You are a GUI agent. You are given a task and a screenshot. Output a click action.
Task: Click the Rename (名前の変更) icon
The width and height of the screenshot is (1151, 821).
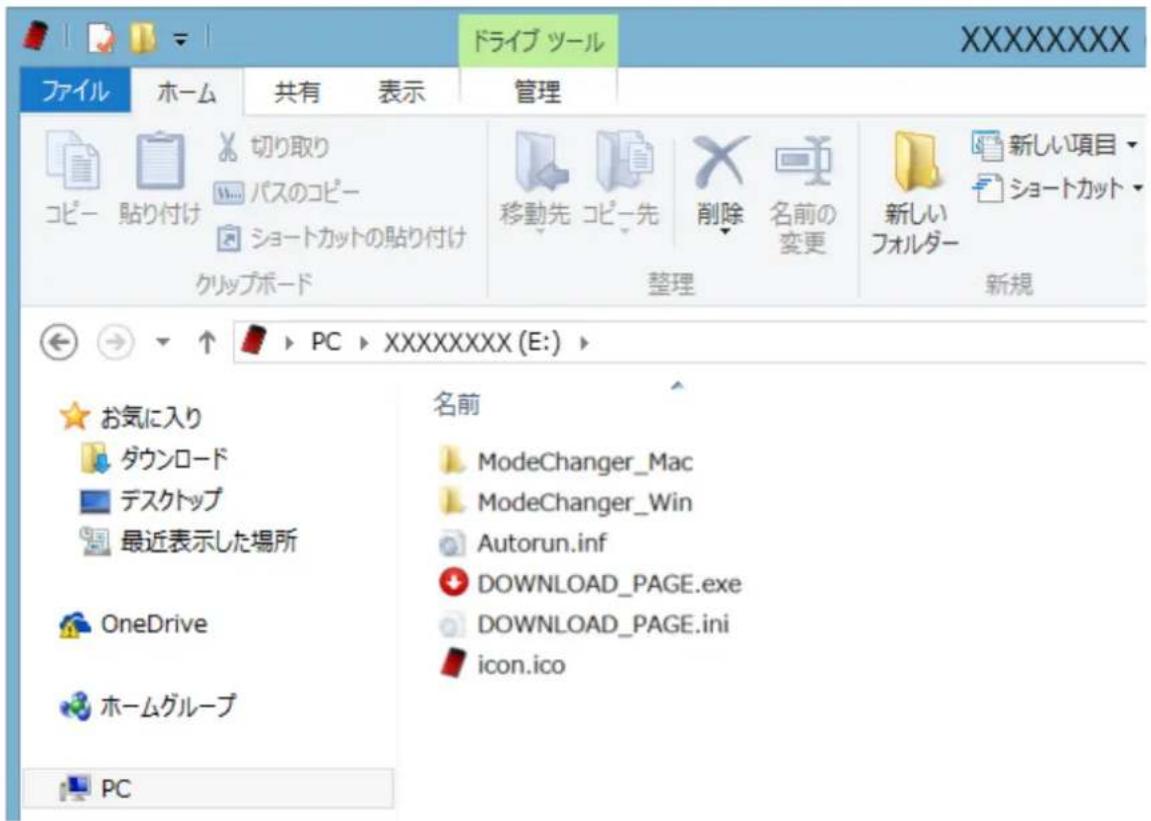coord(802,161)
